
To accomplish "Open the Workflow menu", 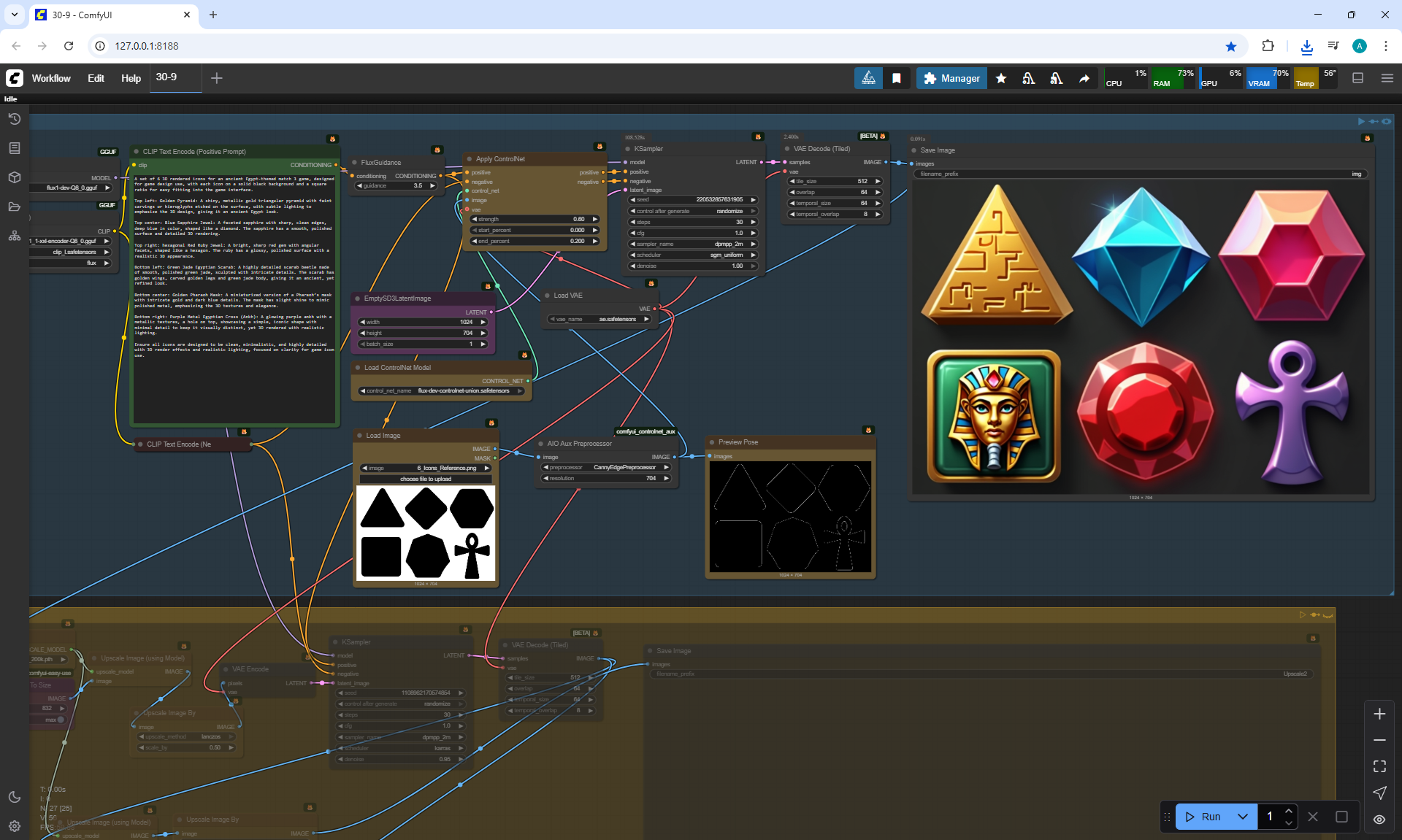I will (x=51, y=78).
